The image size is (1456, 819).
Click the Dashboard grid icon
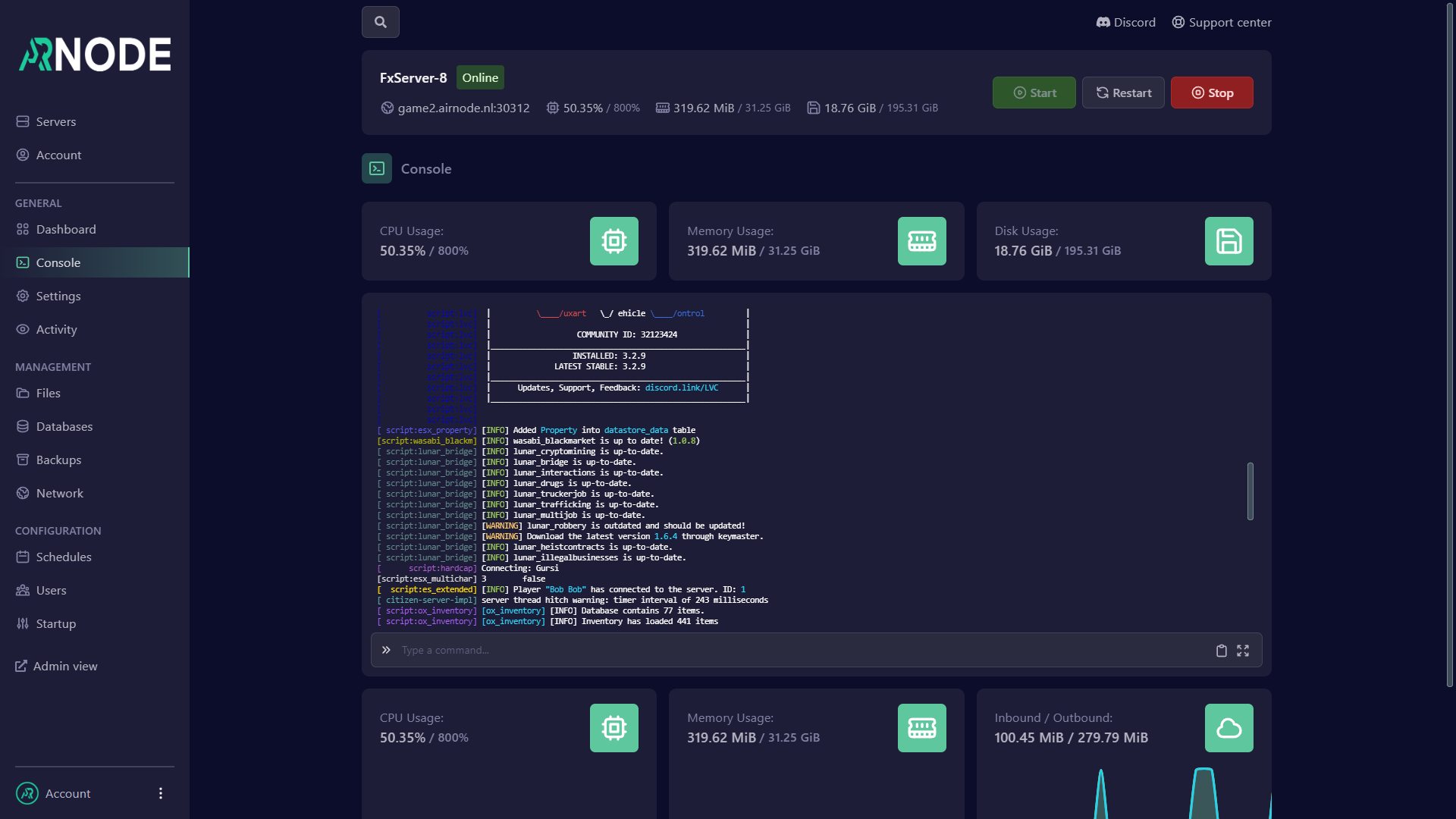(x=23, y=229)
